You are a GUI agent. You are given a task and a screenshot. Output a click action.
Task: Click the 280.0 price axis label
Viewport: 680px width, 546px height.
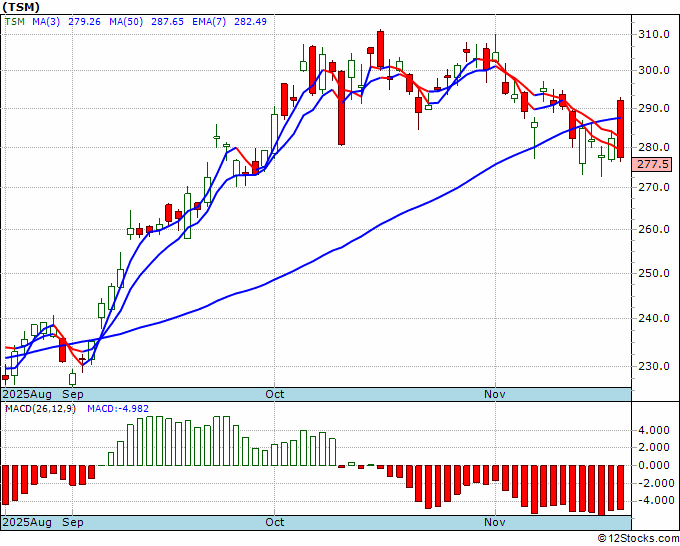pyautogui.click(x=653, y=147)
